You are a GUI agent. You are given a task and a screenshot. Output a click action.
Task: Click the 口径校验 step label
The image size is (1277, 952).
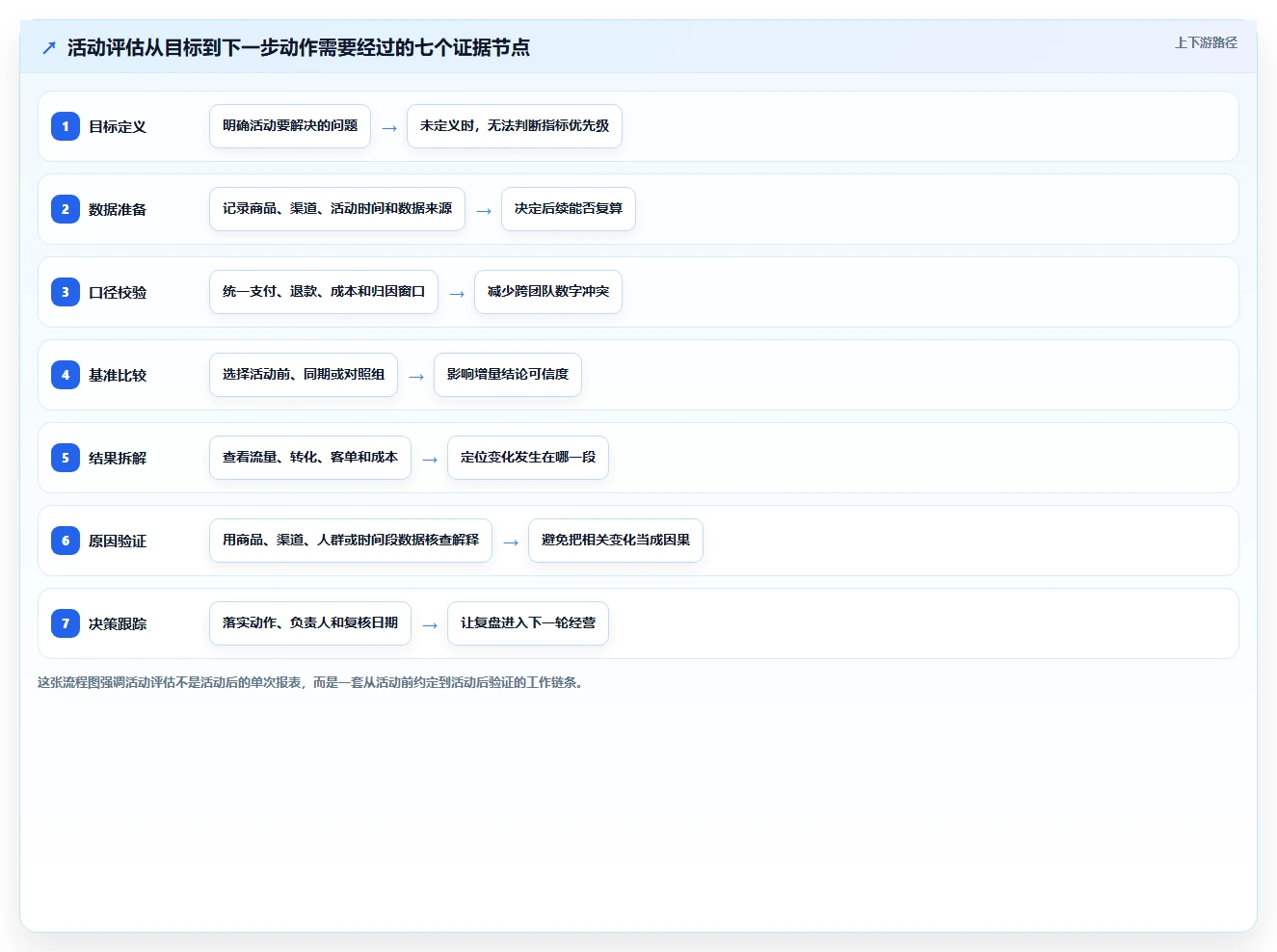(x=118, y=292)
